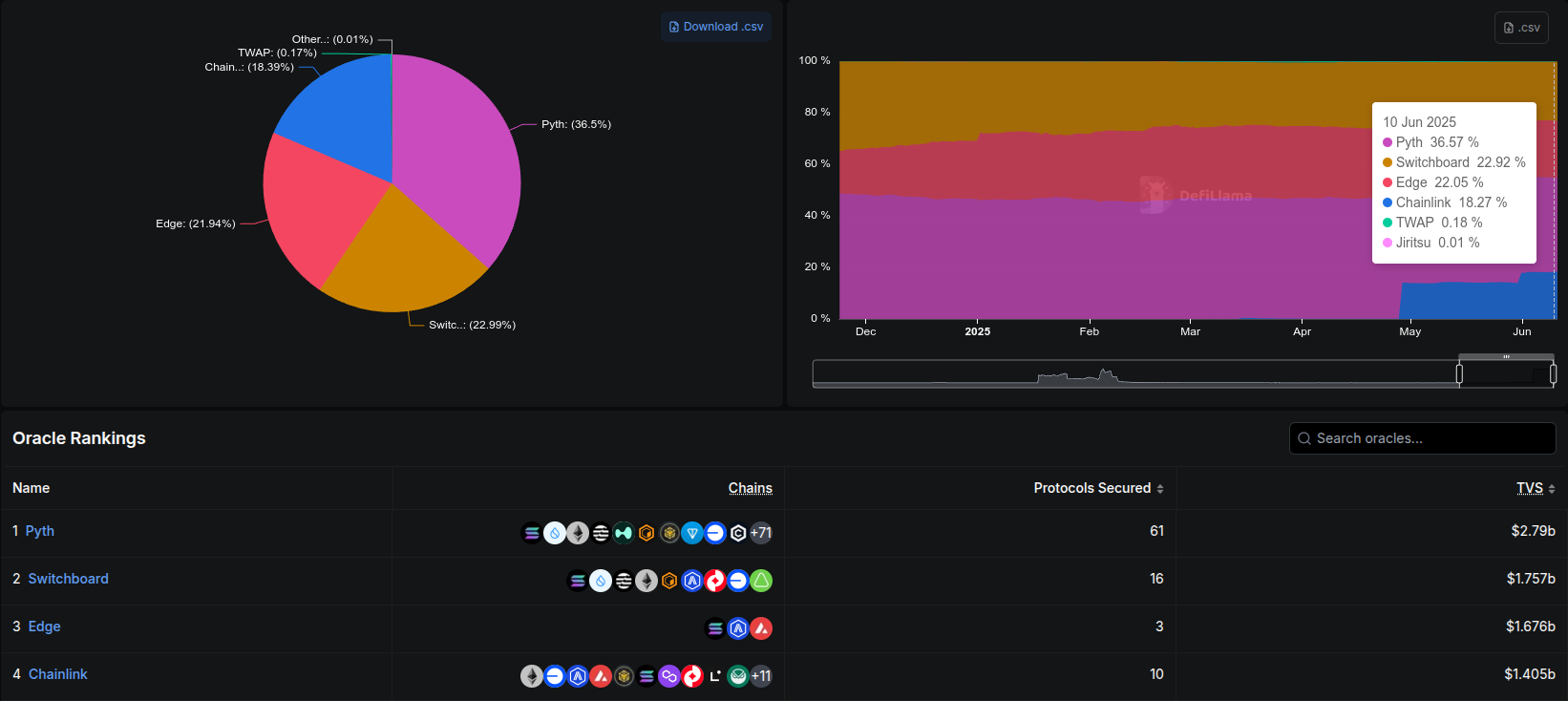Show the +71 more chains for Pyth
The image size is (1568, 701).
pos(761,533)
